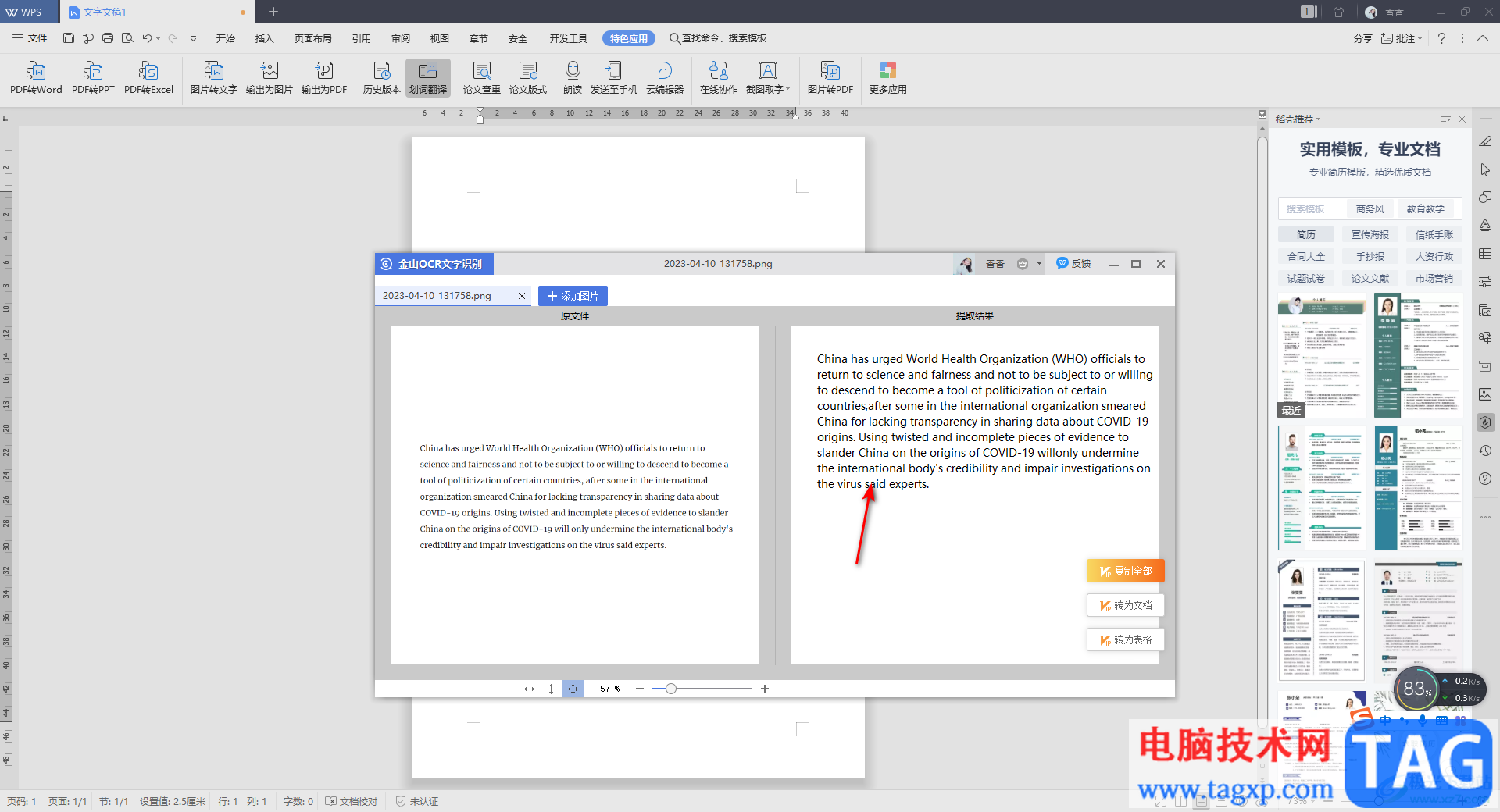Click 转为表格 button
1500x812 pixels.
click(1126, 639)
